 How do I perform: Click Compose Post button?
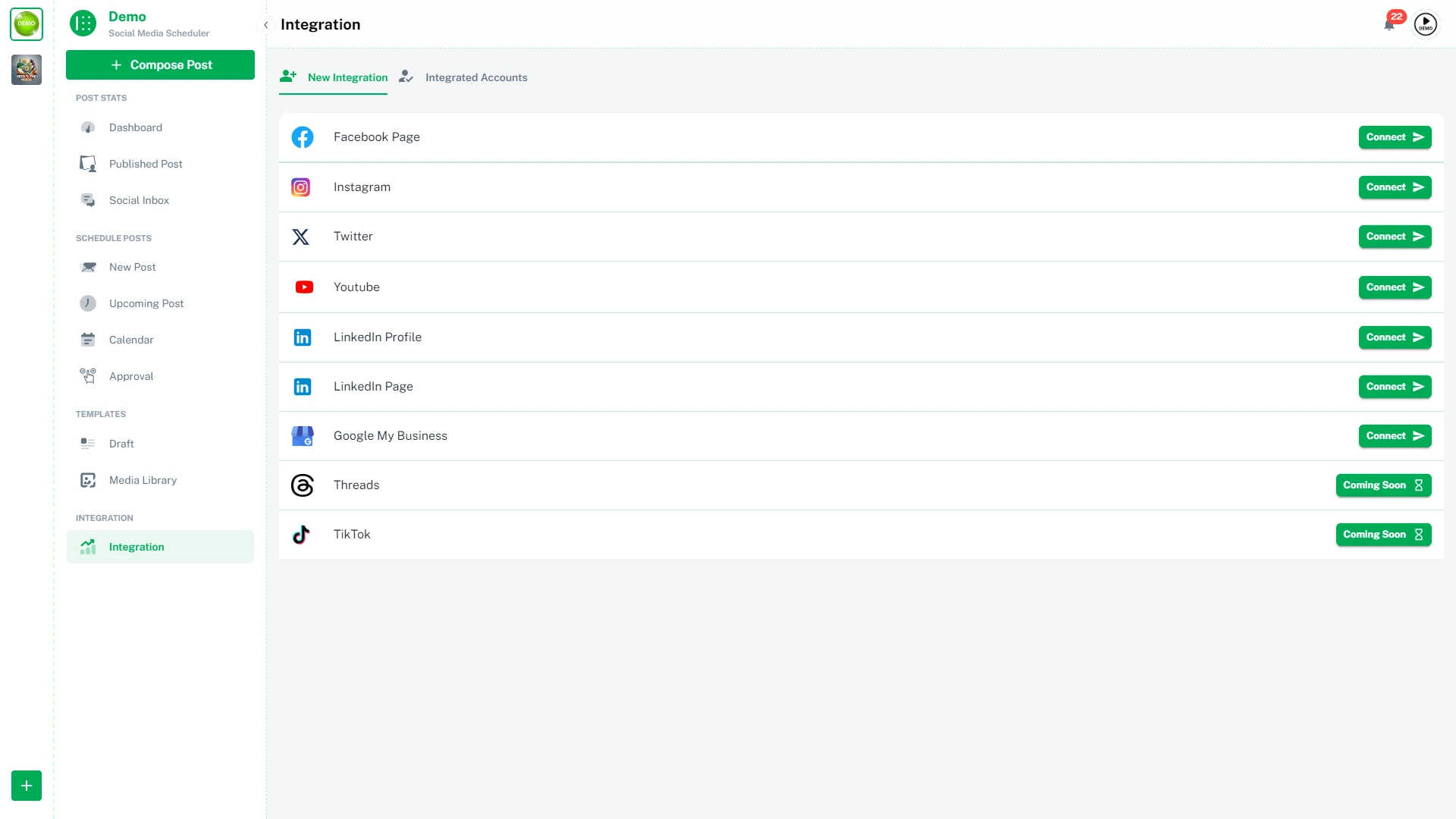160,65
